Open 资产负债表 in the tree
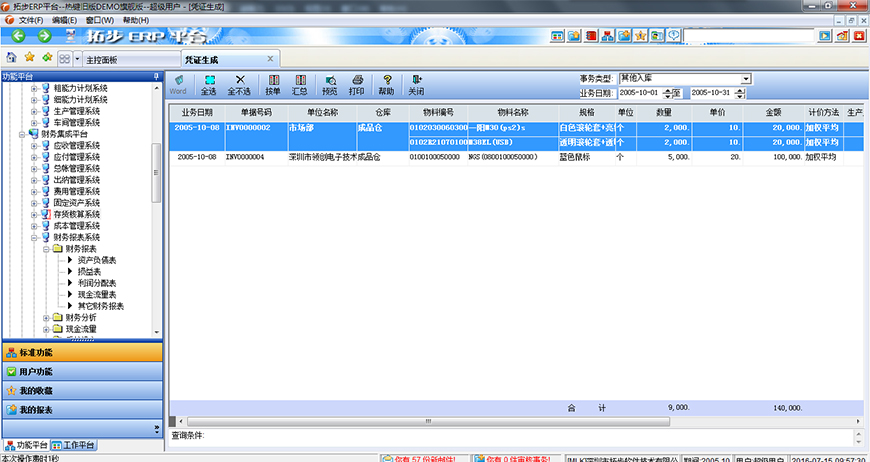 (97, 260)
